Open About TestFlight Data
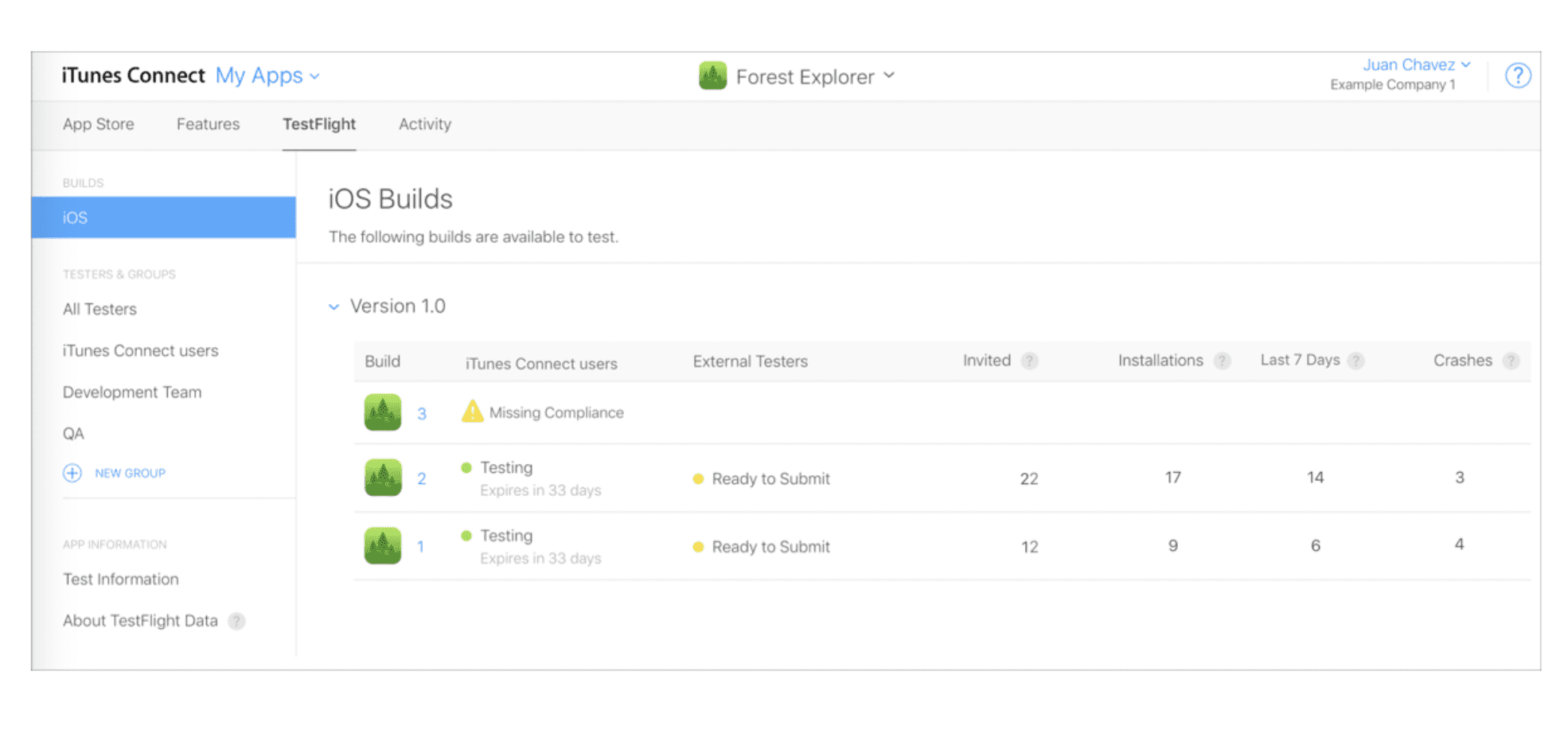The width and height of the screenshot is (1568, 734). [140, 621]
